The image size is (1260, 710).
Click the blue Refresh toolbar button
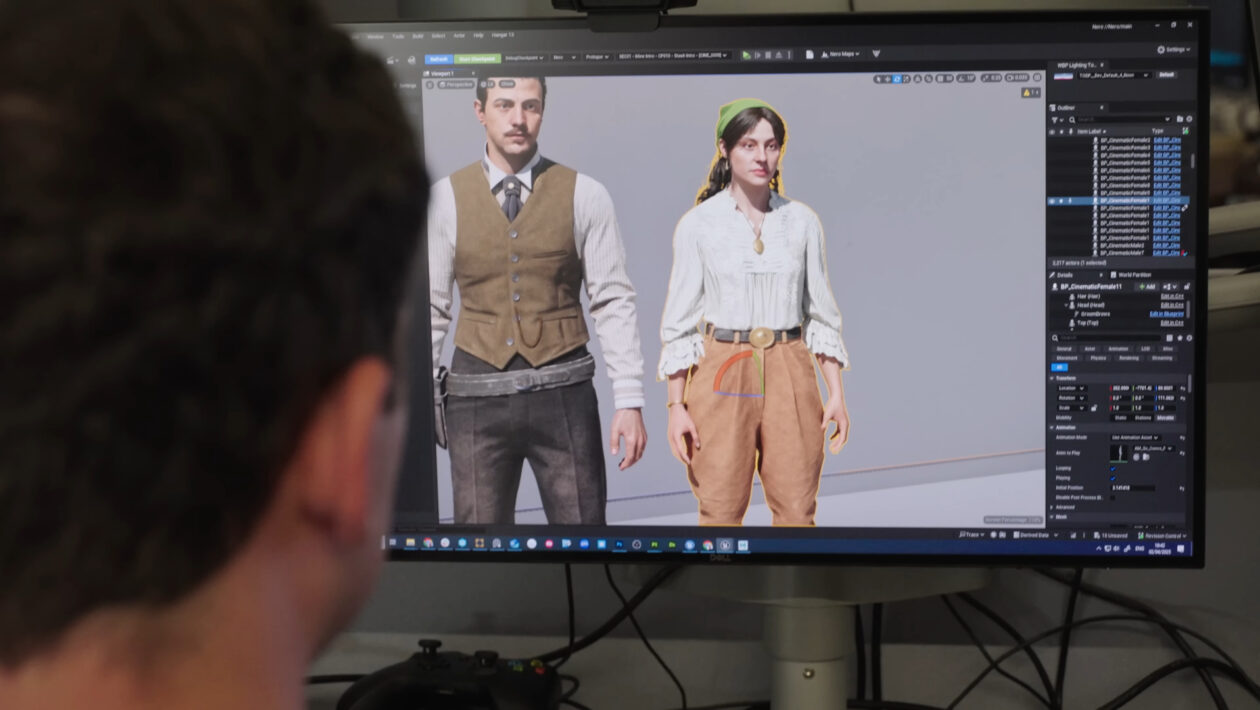[439, 59]
